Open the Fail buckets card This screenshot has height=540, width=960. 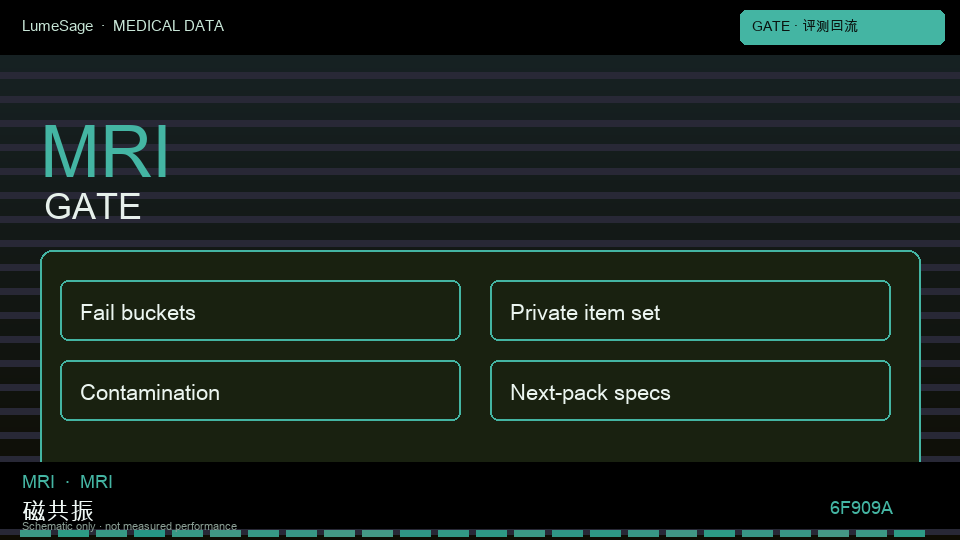(260, 310)
